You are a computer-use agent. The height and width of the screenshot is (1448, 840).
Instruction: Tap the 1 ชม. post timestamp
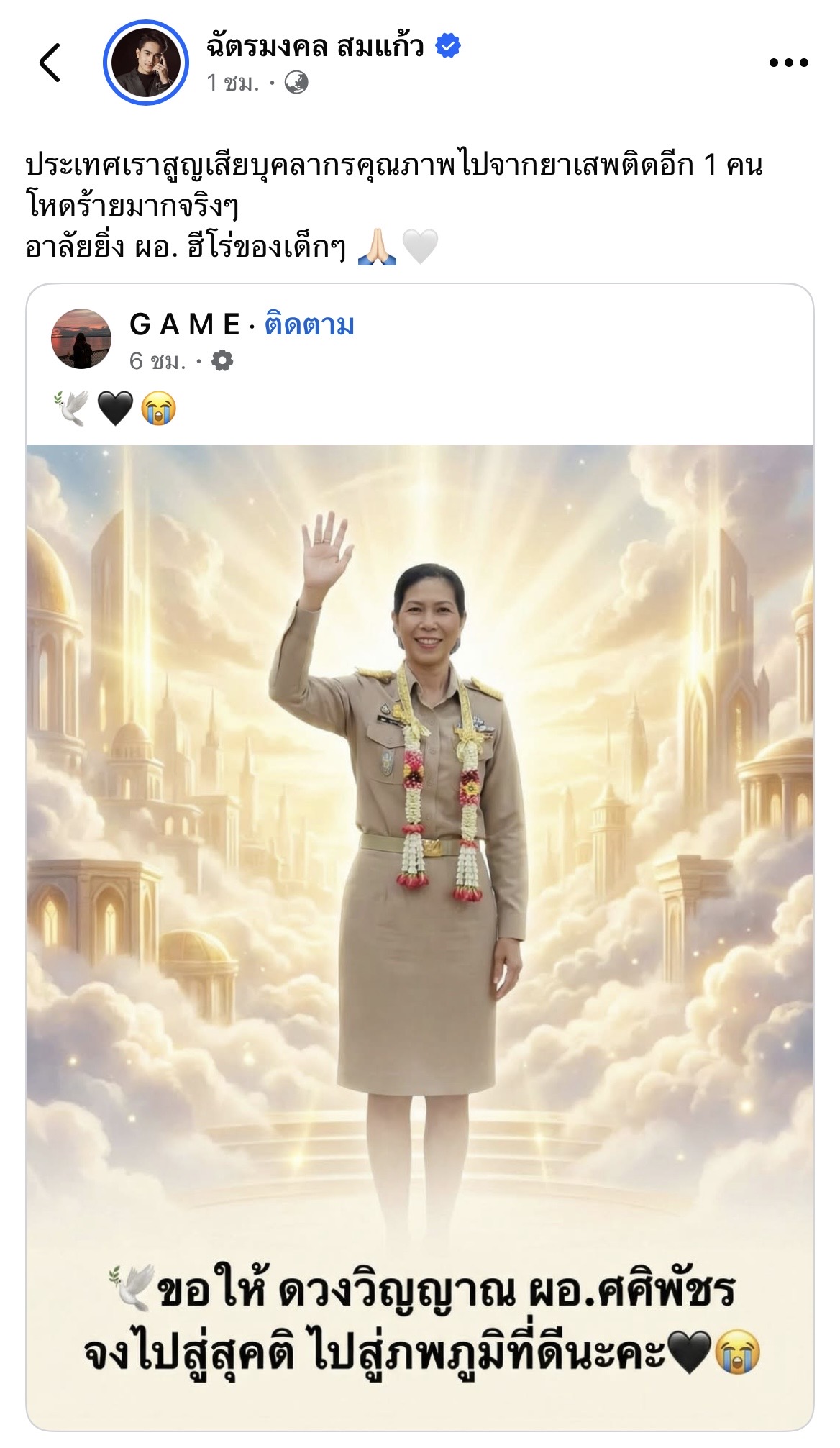(x=232, y=83)
